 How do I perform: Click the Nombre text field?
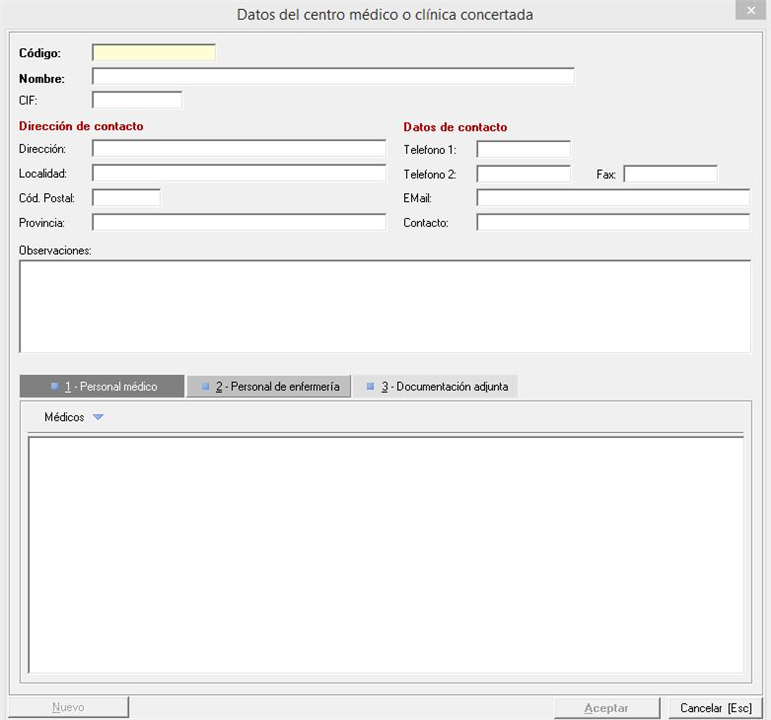pyautogui.click(x=333, y=77)
